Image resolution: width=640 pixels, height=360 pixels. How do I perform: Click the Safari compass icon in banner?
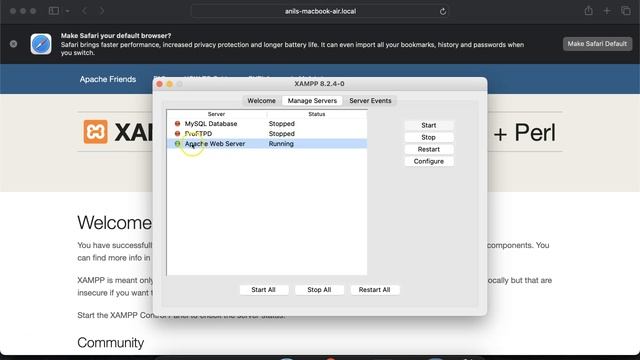(x=41, y=44)
